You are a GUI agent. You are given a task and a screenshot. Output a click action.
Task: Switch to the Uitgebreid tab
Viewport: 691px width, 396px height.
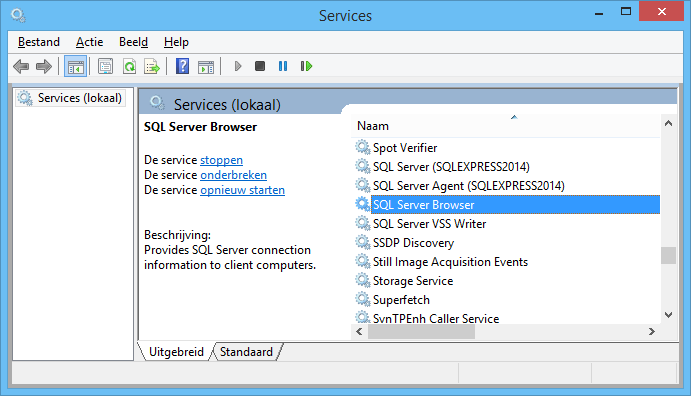176,352
